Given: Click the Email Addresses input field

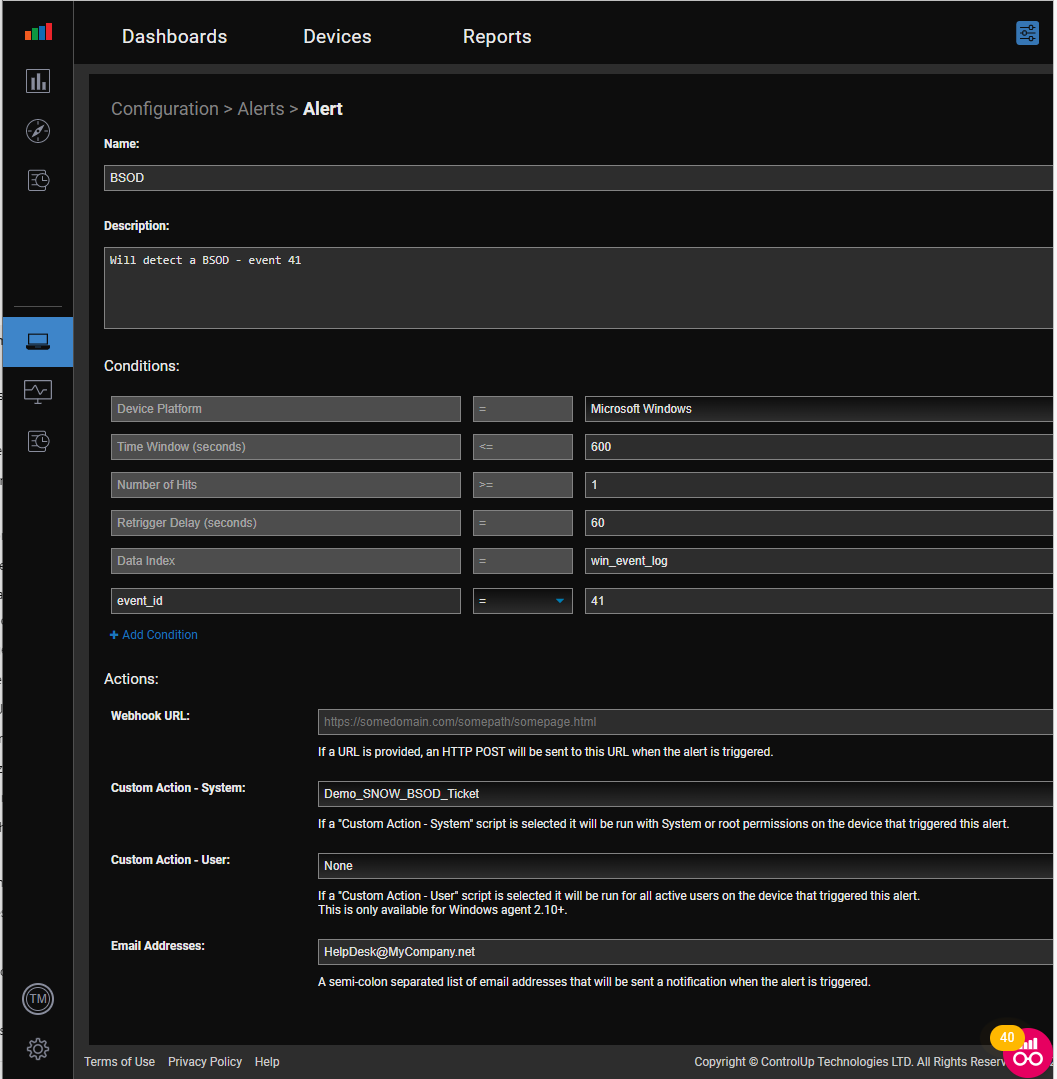Looking at the screenshot, I should coord(685,952).
